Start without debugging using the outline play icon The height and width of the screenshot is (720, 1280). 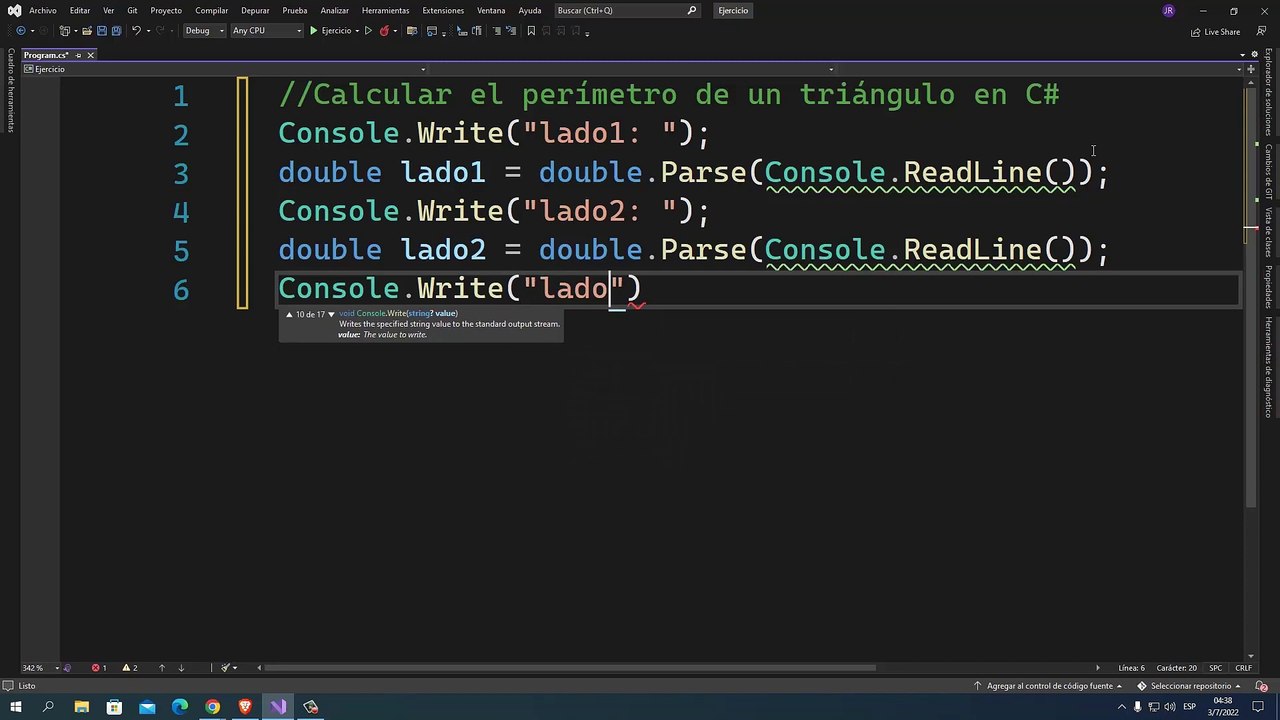[x=368, y=31]
